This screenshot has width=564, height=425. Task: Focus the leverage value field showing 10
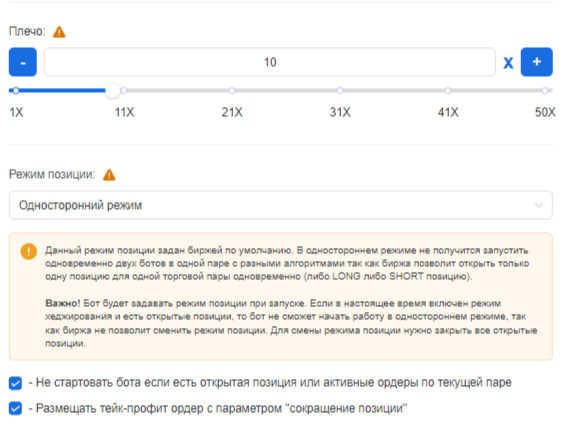pyautogui.click(x=270, y=62)
